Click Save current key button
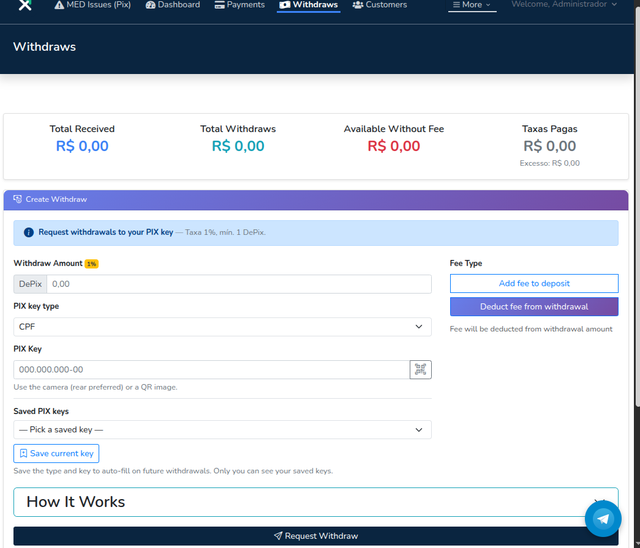The height and width of the screenshot is (548, 640). pos(56,453)
